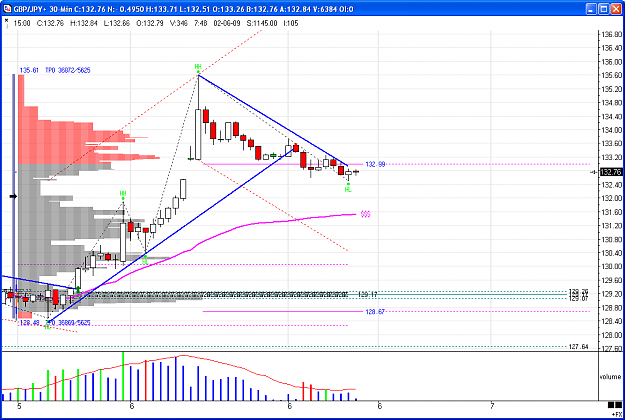
Task: Click the HL marker near 130.20 swing low
Action: coord(145,261)
